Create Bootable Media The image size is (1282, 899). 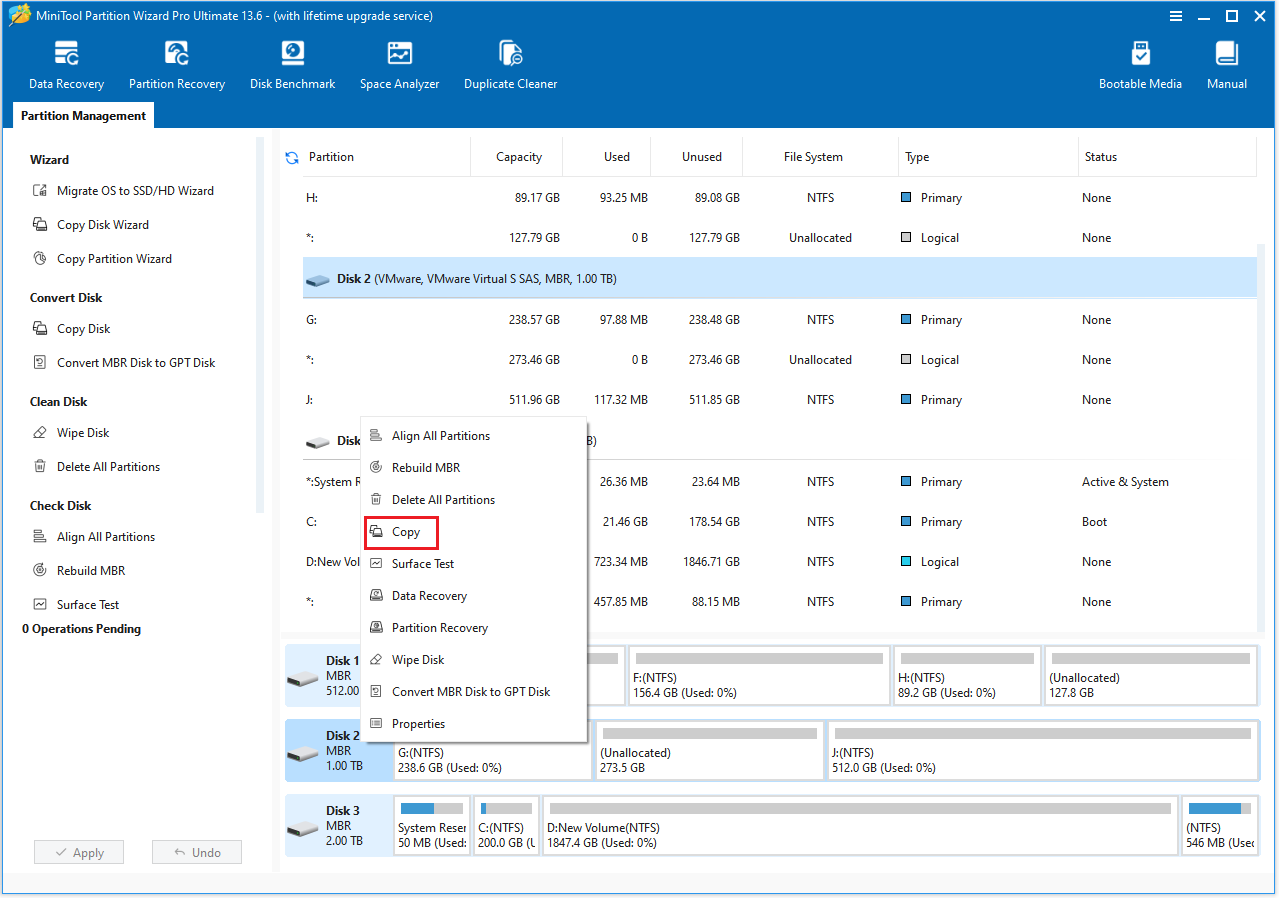click(x=1140, y=66)
